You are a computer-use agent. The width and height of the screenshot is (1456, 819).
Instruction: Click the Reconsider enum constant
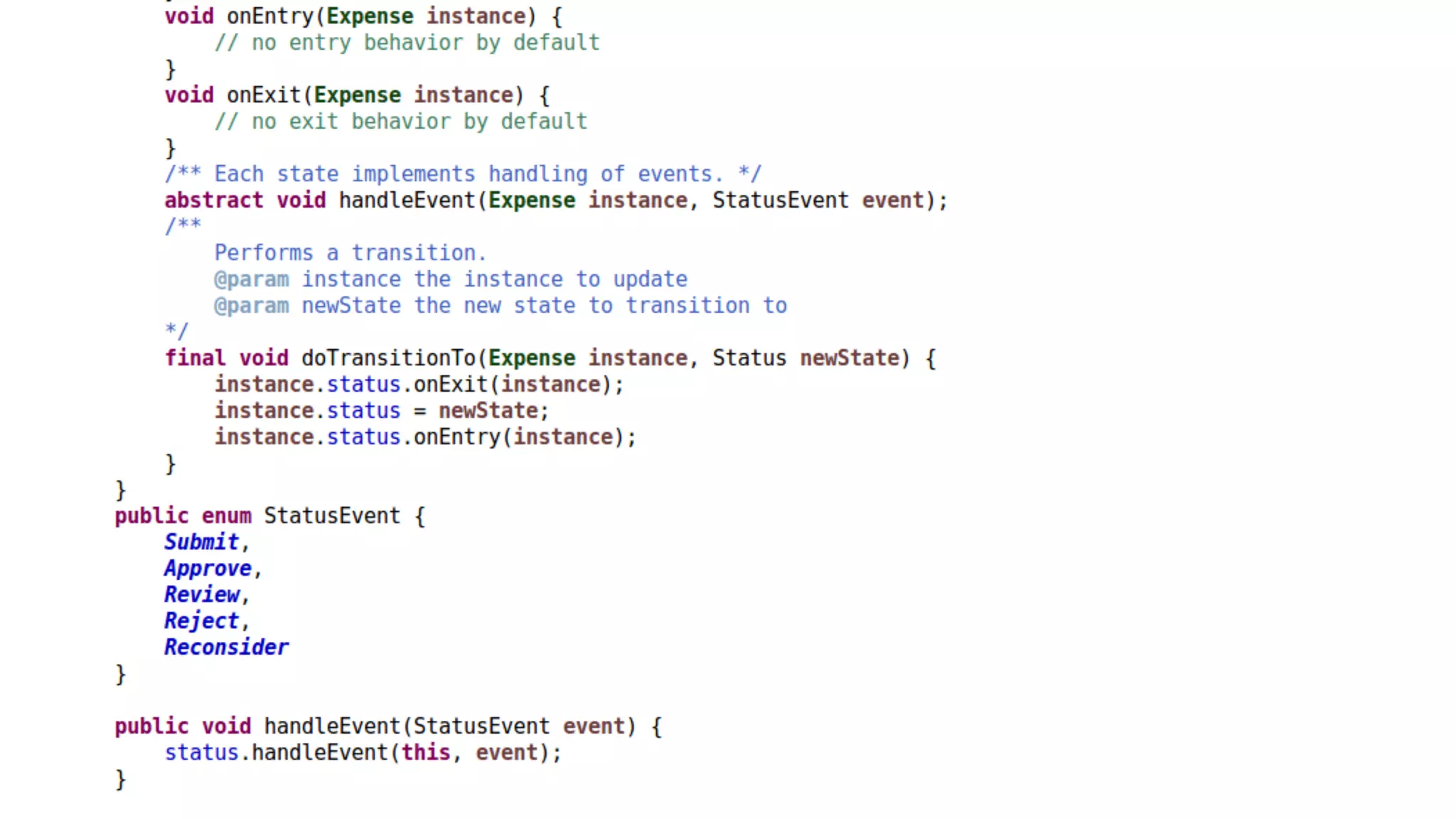(226, 647)
